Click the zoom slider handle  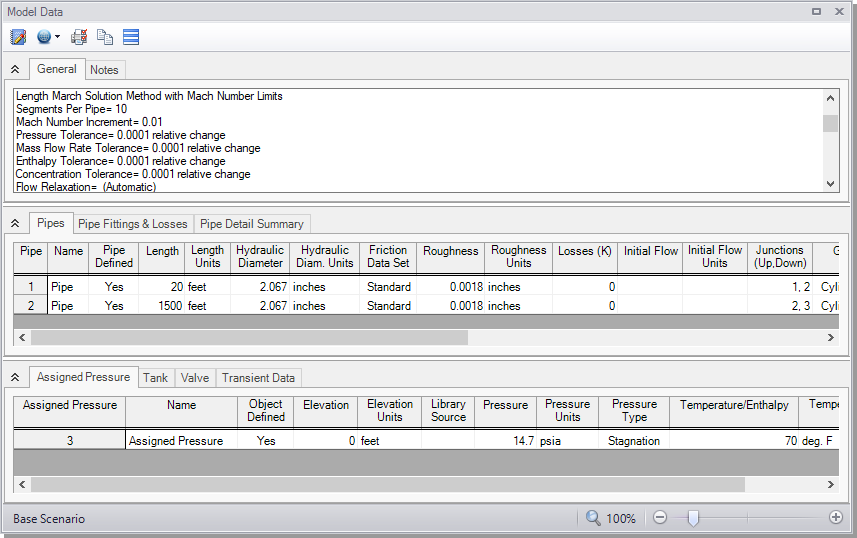(693, 518)
